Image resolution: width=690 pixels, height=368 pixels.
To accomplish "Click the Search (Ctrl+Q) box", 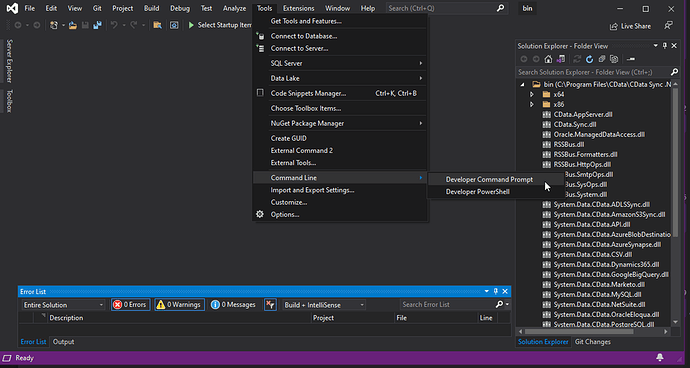I will tap(441, 8).
